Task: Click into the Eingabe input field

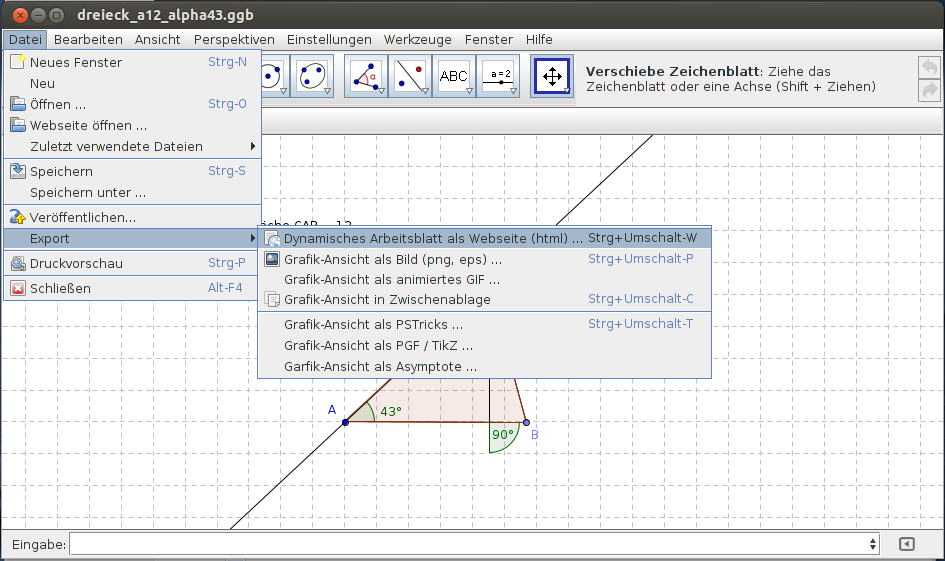Action: tap(474, 544)
